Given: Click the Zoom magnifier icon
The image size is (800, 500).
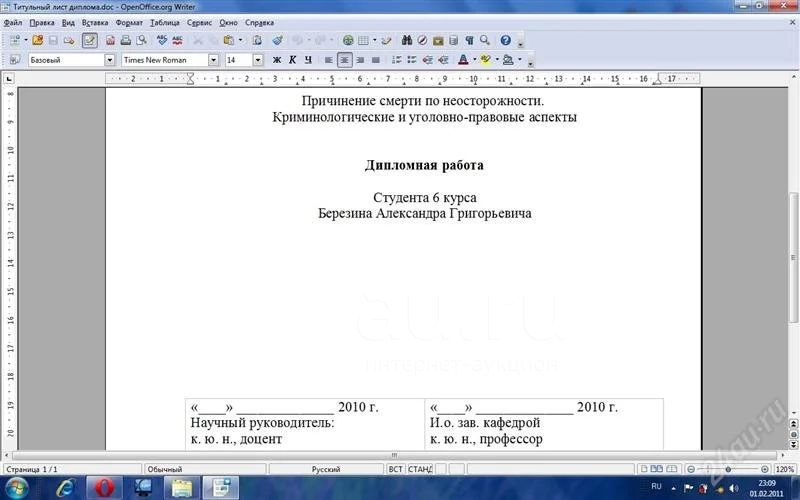Looking at the screenshot, I should coord(485,40).
